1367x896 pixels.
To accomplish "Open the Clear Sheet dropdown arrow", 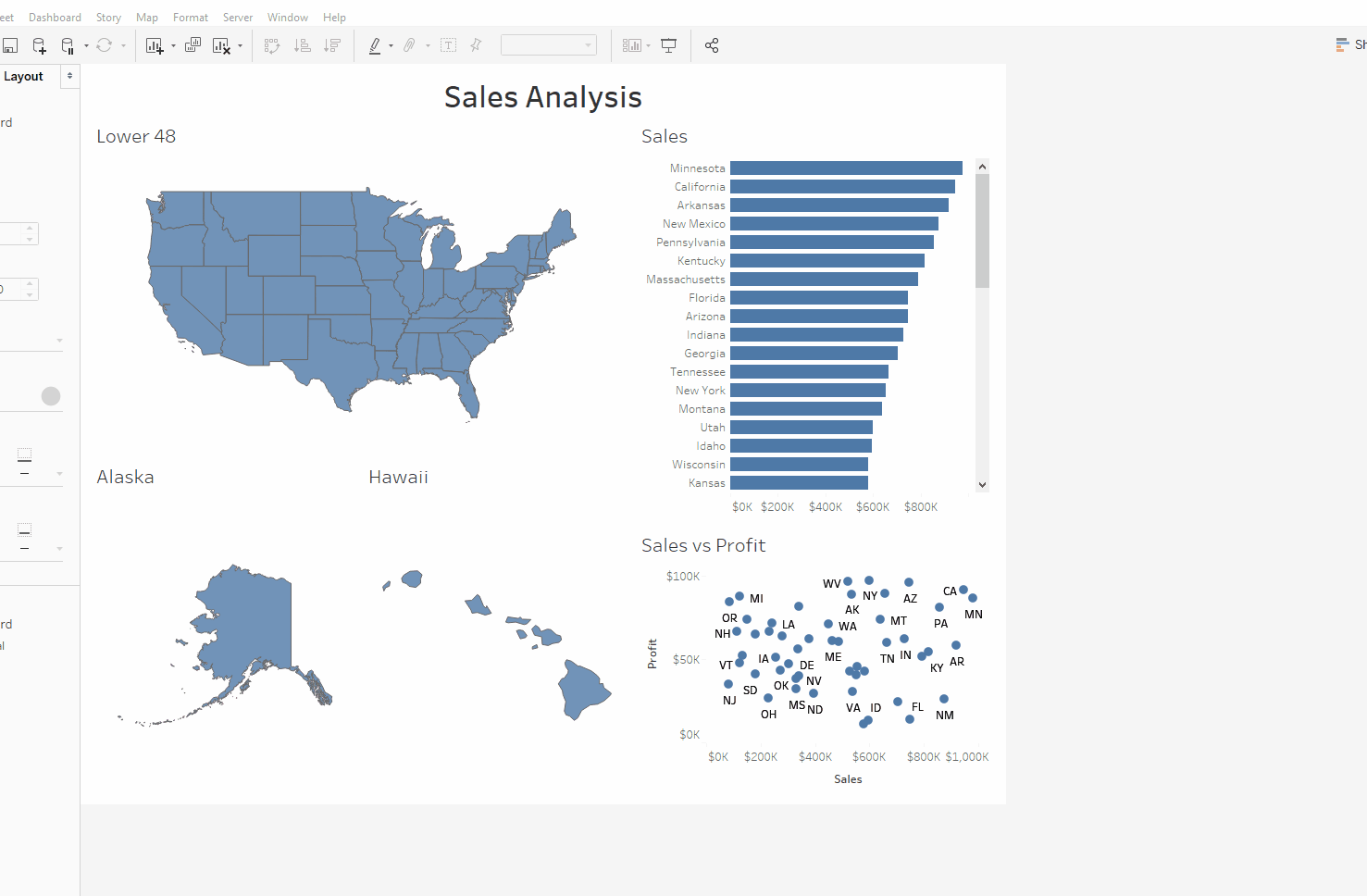I will tap(241, 44).
